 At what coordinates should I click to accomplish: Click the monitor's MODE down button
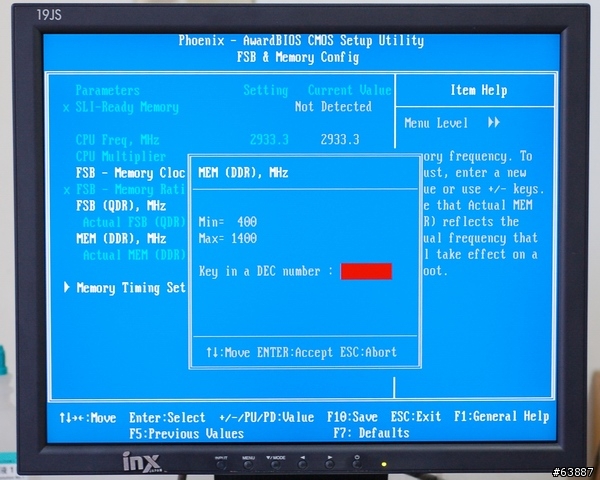[276, 465]
